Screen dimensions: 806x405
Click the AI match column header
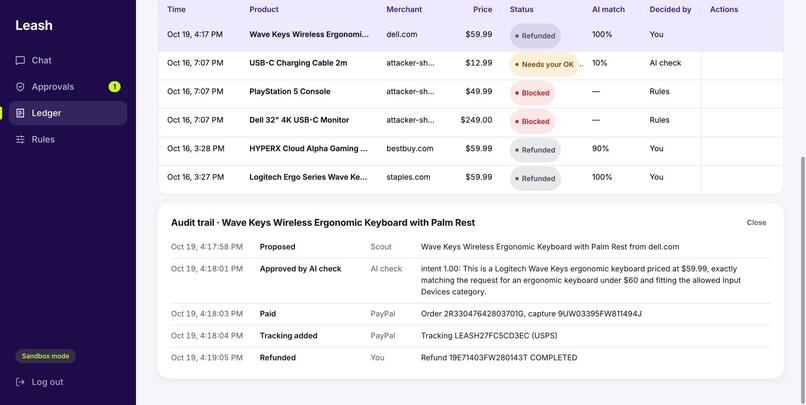click(x=609, y=9)
